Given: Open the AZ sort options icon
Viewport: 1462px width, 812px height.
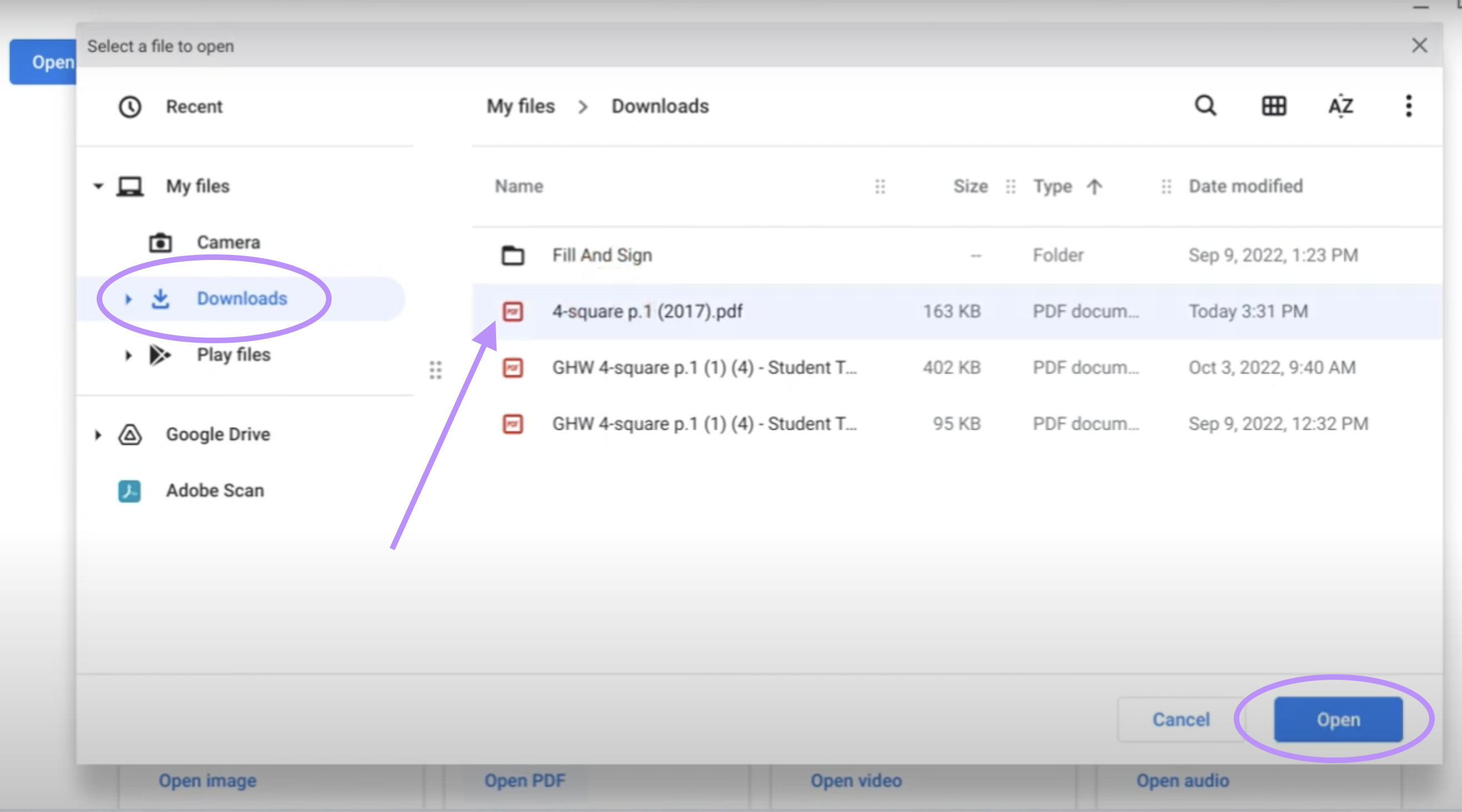Looking at the screenshot, I should (1340, 106).
